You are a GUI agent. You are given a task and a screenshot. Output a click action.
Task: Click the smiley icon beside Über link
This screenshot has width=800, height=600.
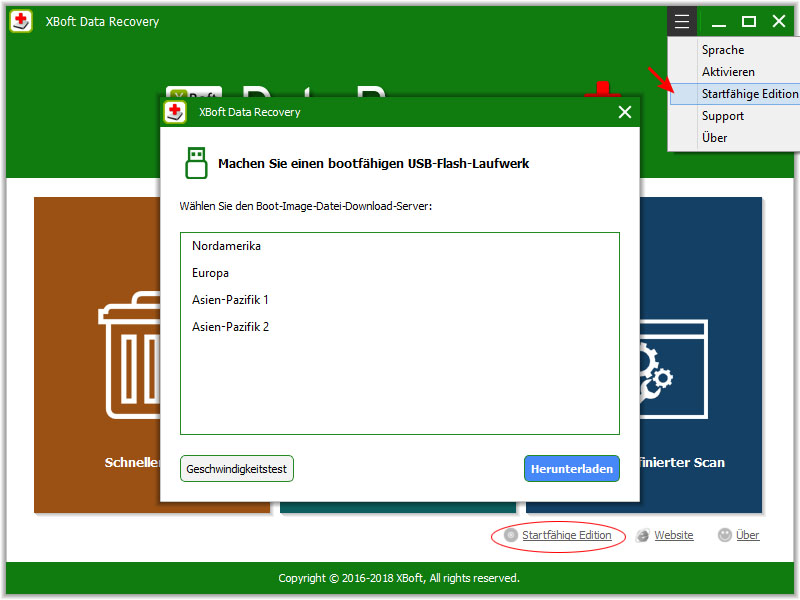pyautogui.click(x=724, y=535)
